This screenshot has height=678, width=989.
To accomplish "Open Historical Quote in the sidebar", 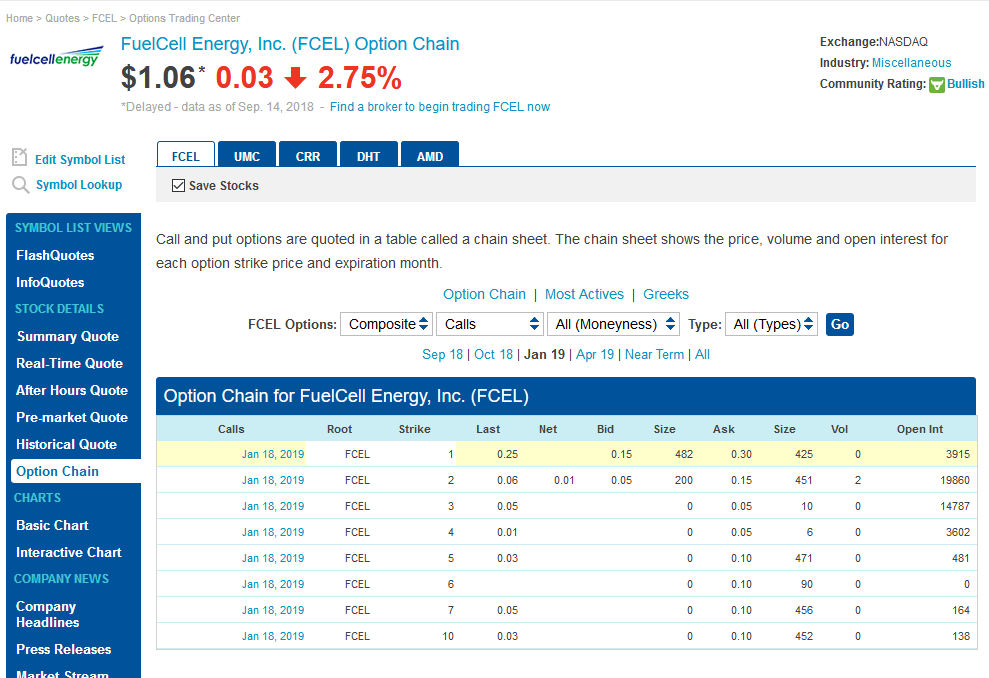I will [x=66, y=445].
